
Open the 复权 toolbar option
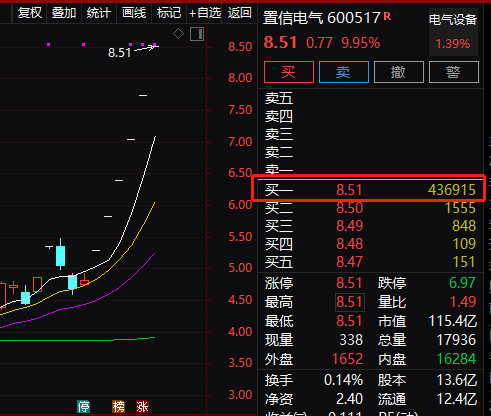click(x=30, y=13)
